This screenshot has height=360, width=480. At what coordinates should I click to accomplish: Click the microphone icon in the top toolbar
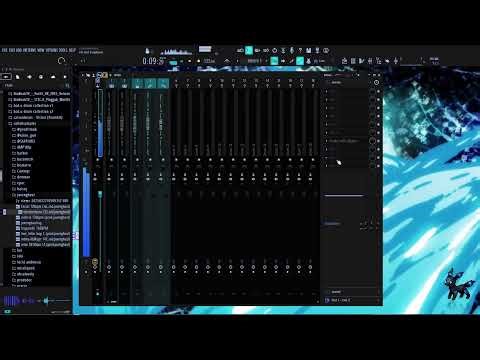pyautogui.click(x=292, y=50)
